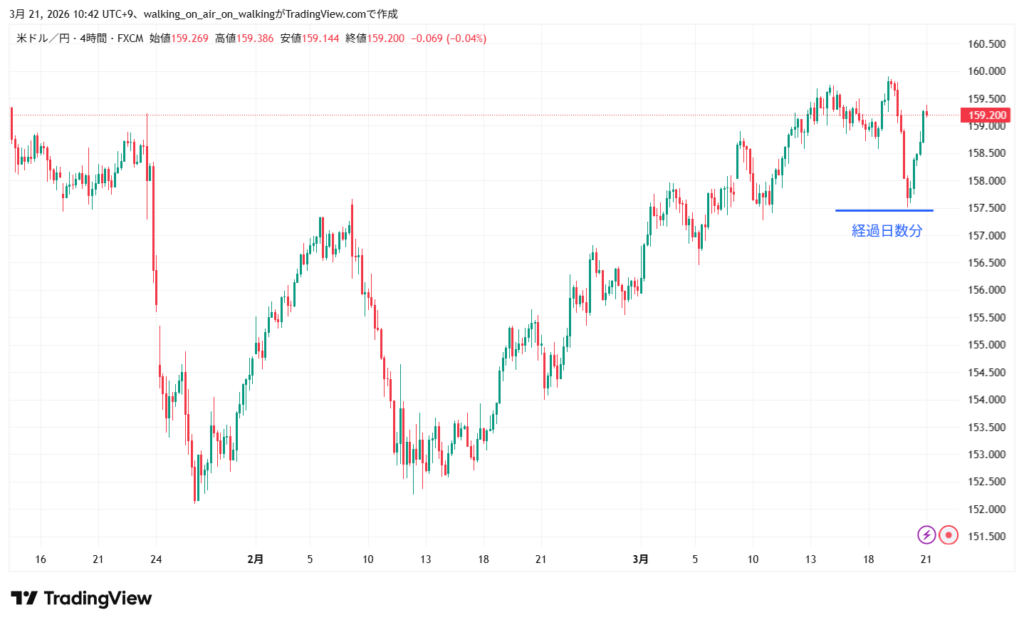The height and width of the screenshot is (625, 1024).
Task: Click the TradingView logo at bottom left
Action: pyautogui.click(x=81, y=598)
